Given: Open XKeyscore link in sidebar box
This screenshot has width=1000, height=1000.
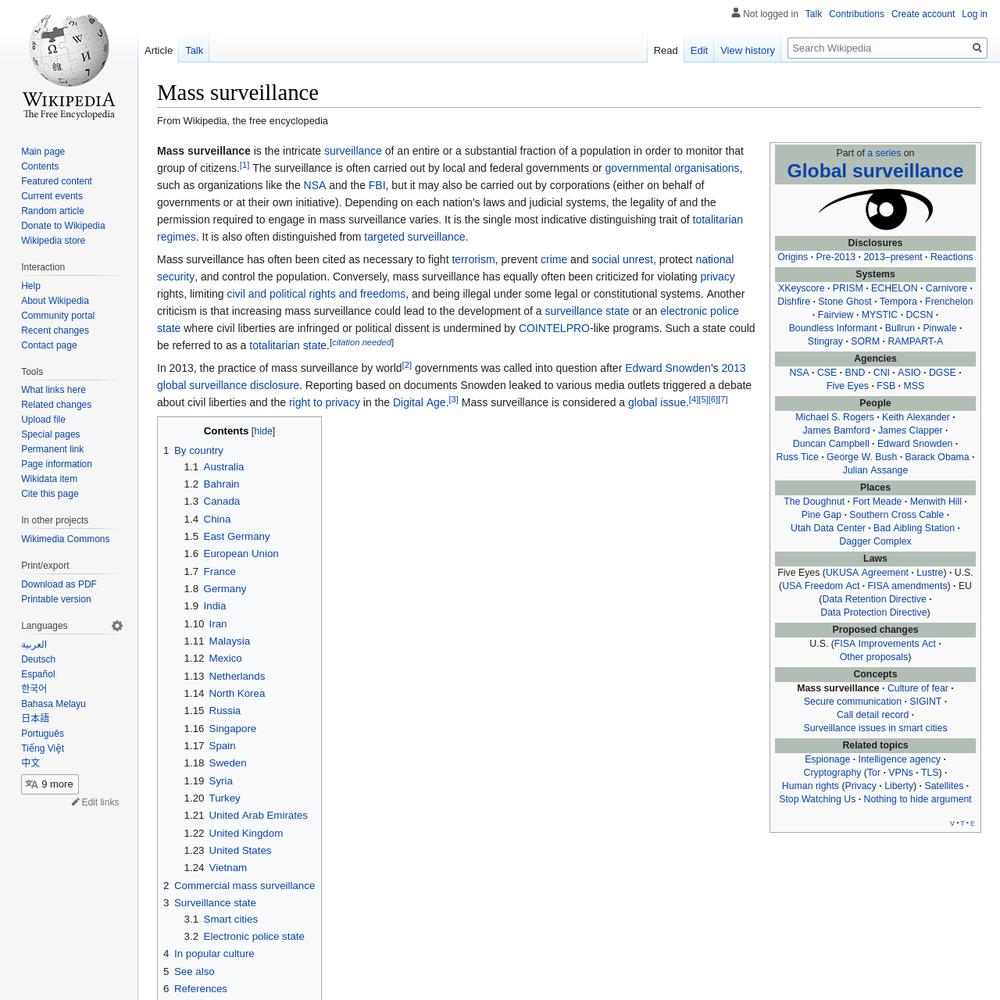Looking at the screenshot, I should 801,288.
